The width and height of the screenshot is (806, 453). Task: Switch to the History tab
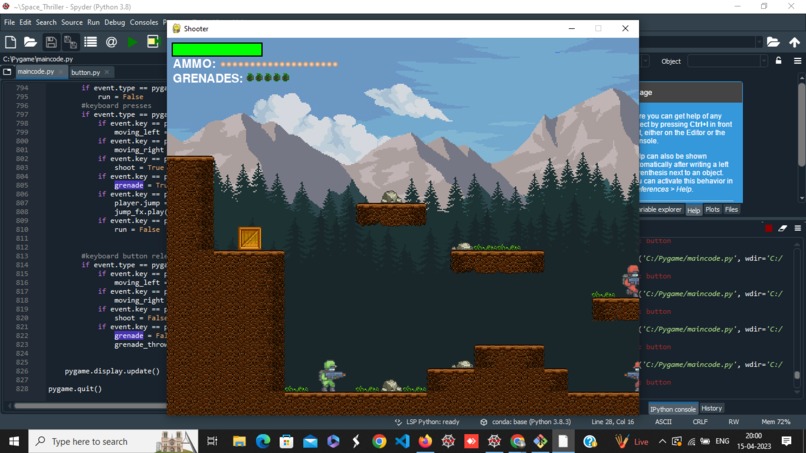tap(711, 408)
